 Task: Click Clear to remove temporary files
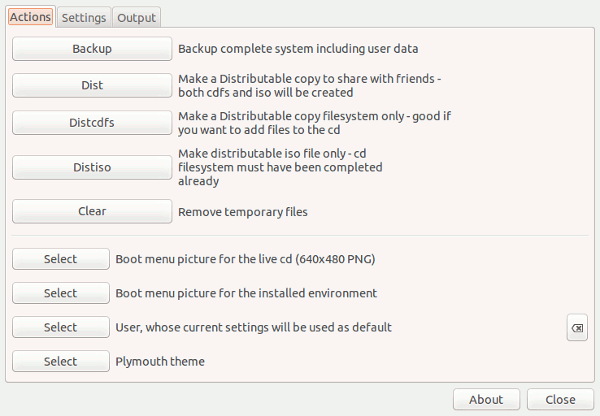(x=92, y=212)
